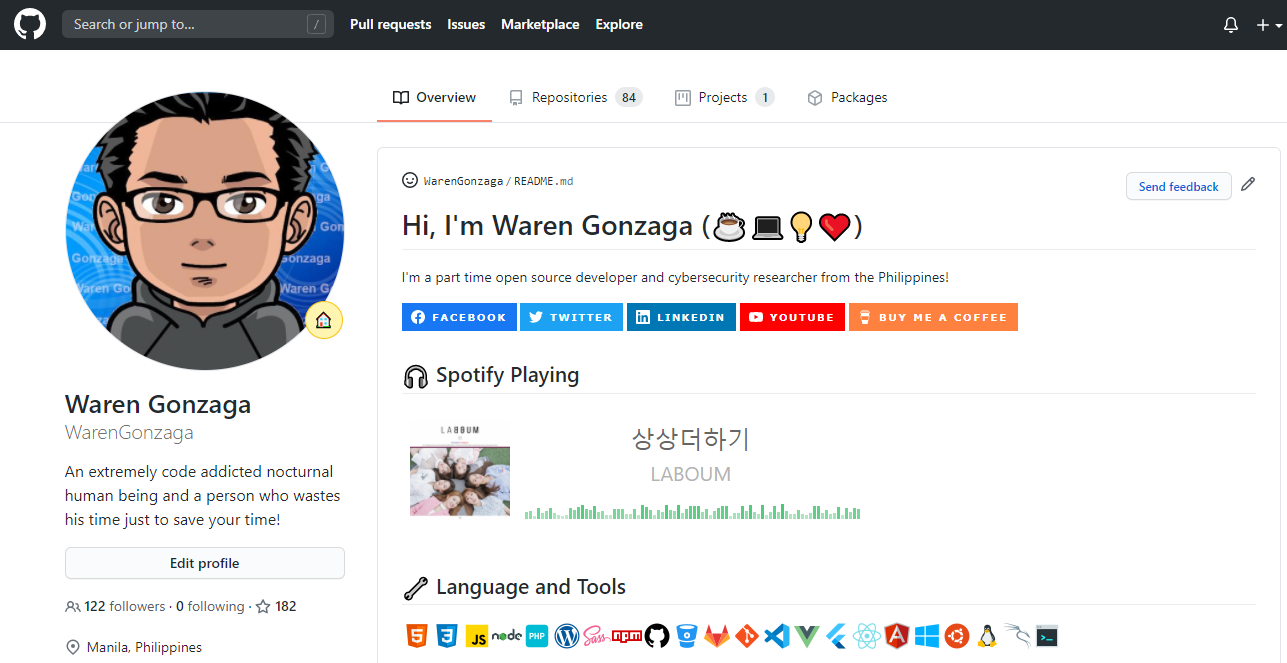Click the green Spotify audio bars

[x=693, y=512]
